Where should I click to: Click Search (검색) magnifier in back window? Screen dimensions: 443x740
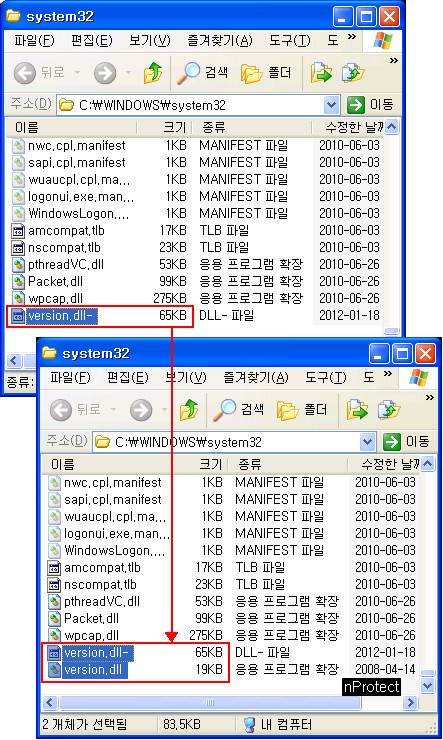tap(188, 73)
